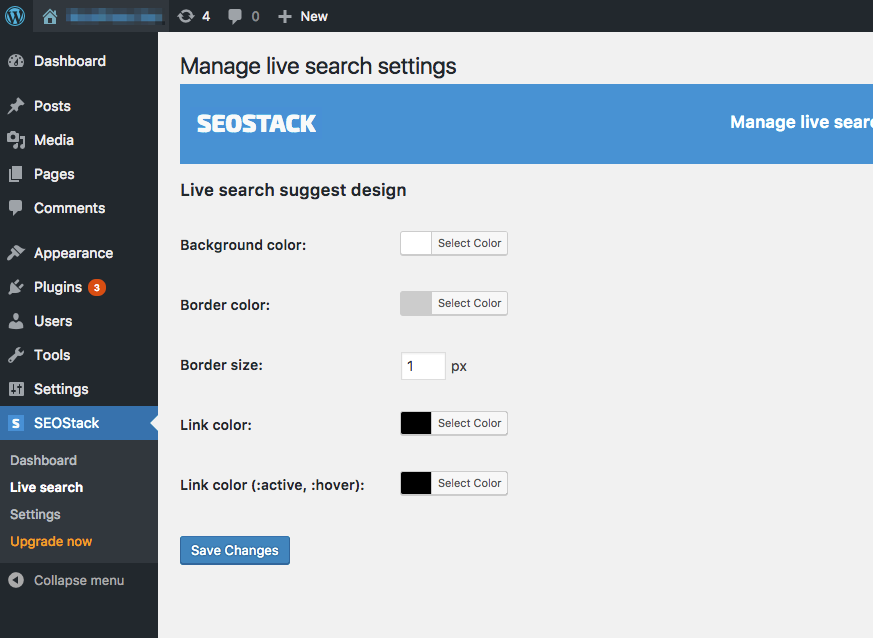The width and height of the screenshot is (873, 638).
Task: Open the Tools menu
Action: (x=52, y=355)
